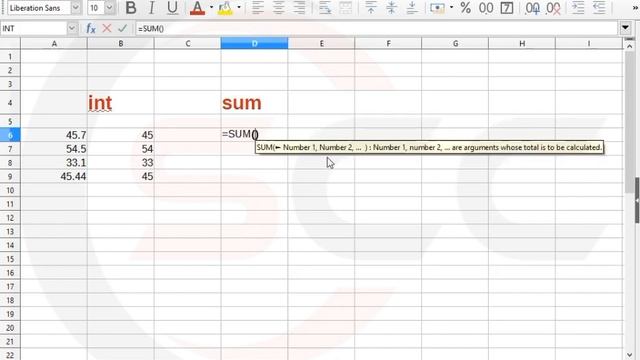Apply the yellow highlighting color

click(225, 8)
